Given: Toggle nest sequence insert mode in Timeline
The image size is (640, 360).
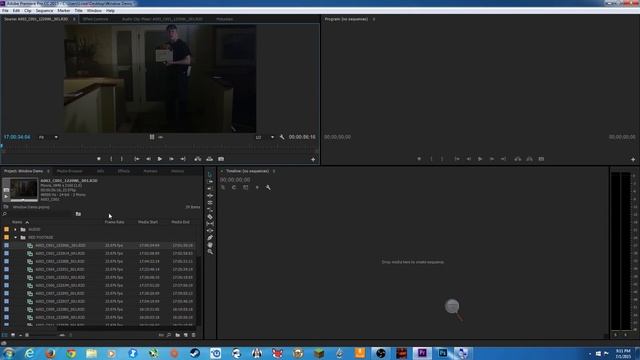Looking at the screenshot, I should click(223, 187).
